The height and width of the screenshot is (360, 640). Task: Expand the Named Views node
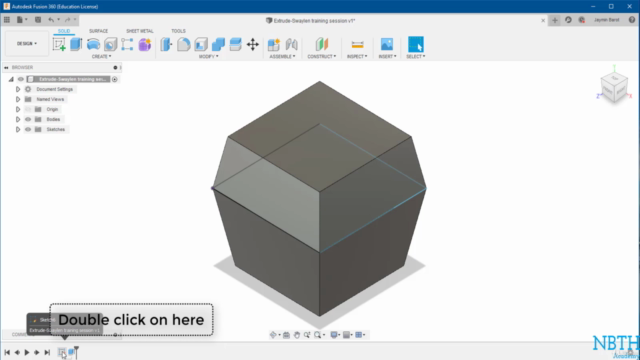(18, 99)
